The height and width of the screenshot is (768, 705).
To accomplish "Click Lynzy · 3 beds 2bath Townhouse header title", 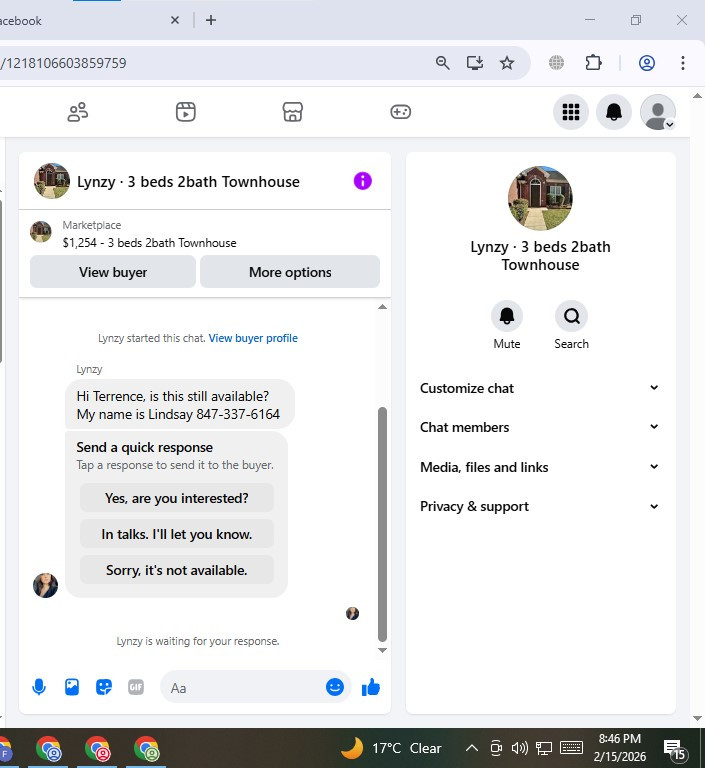I will click(x=189, y=182).
